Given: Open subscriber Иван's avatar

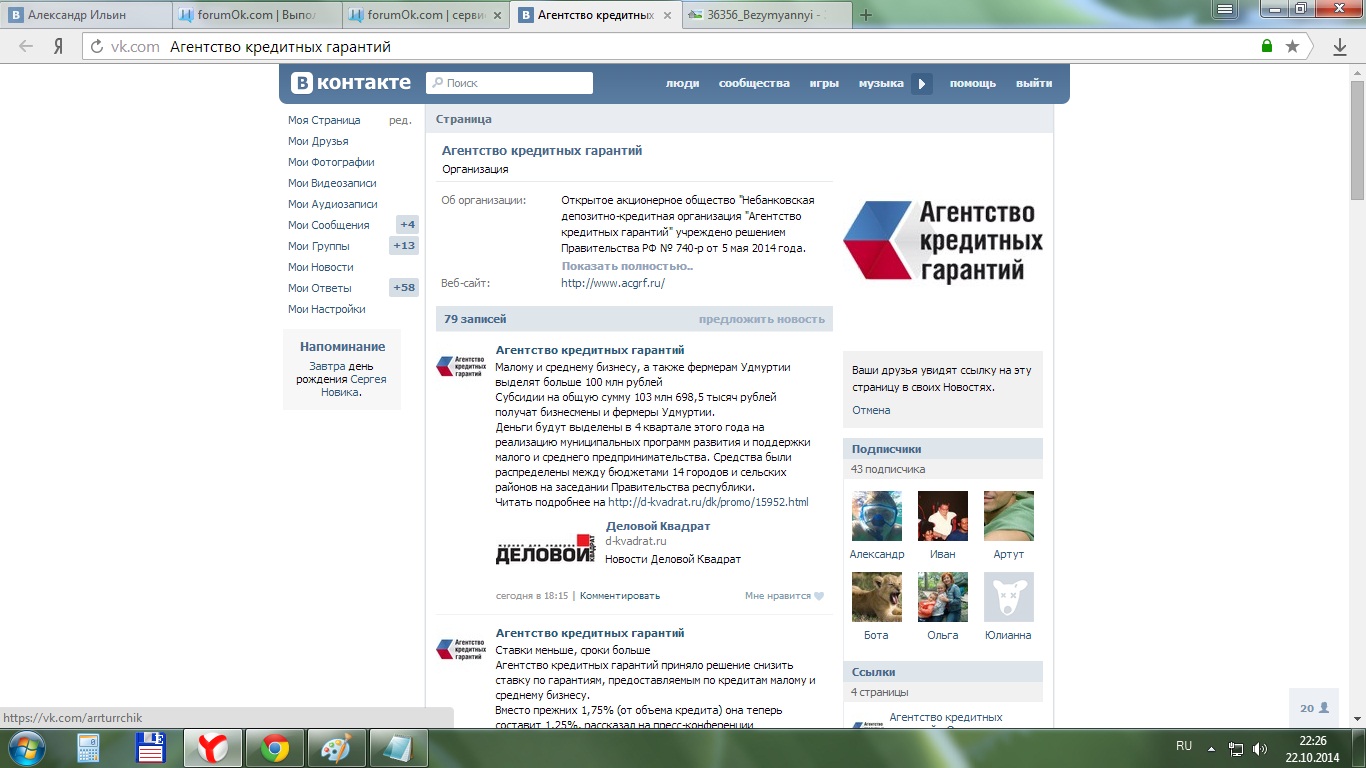Looking at the screenshot, I should (943, 516).
